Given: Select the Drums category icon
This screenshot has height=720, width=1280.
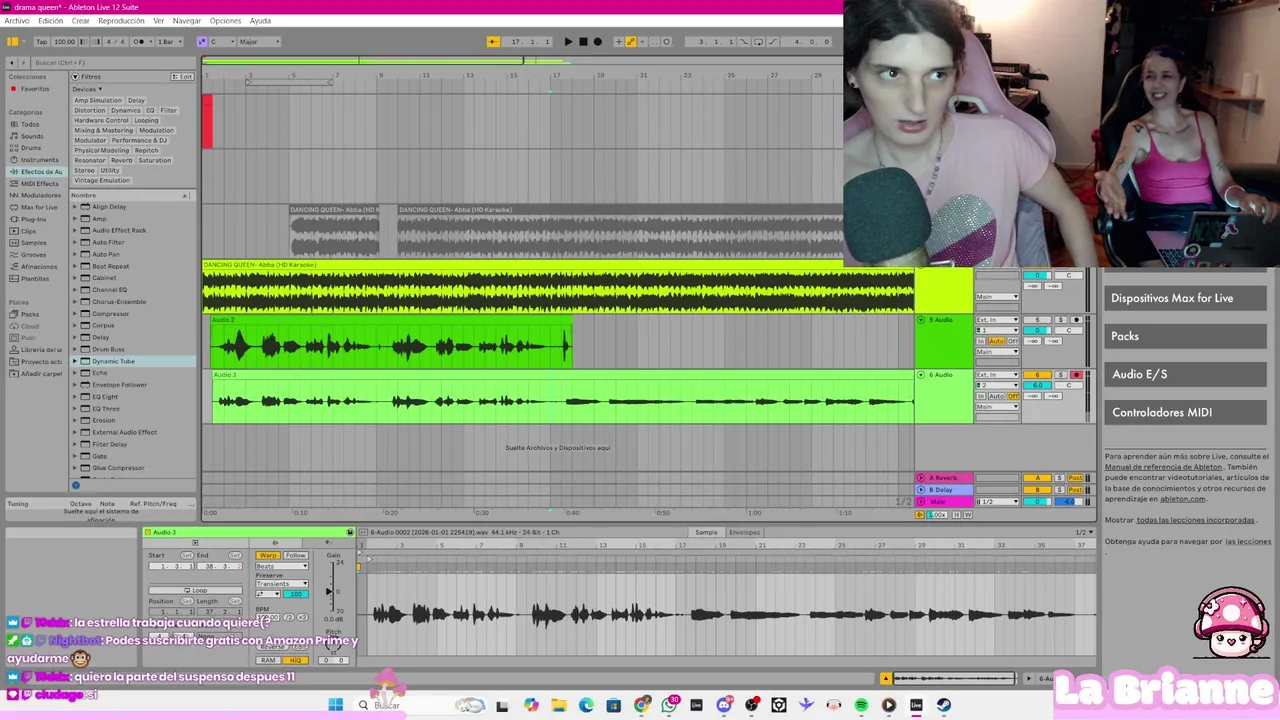Looking at the screenshot, I should click(14, 148).
